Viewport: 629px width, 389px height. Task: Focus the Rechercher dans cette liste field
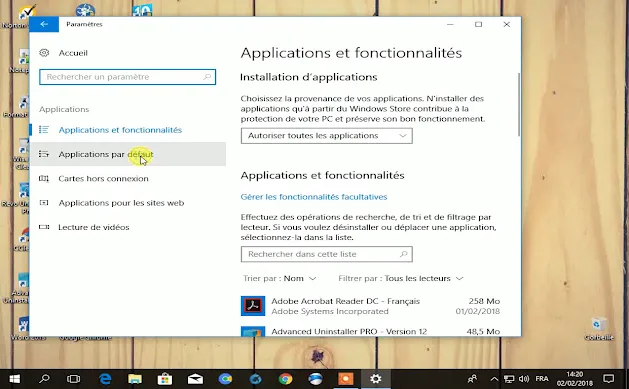point(327,254)
